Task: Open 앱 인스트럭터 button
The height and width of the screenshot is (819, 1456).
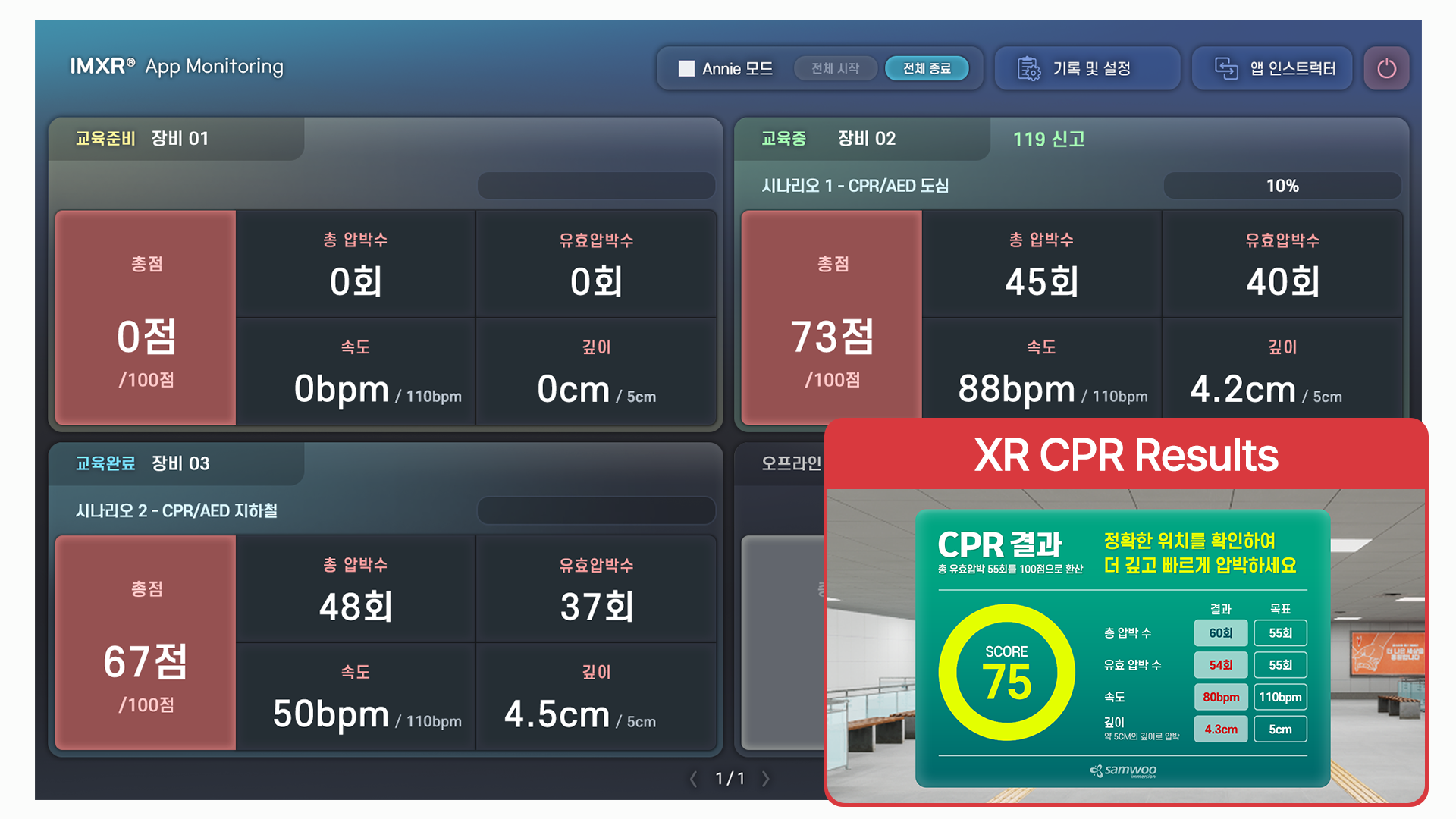Action: 1292,68
